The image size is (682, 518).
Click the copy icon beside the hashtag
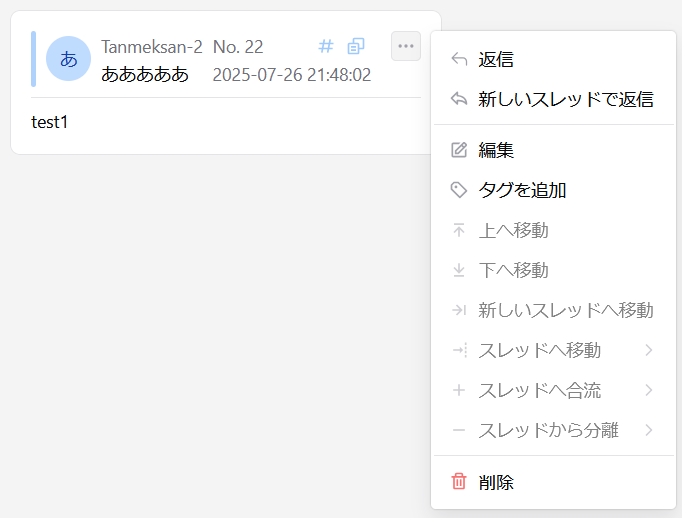(356, 47)
